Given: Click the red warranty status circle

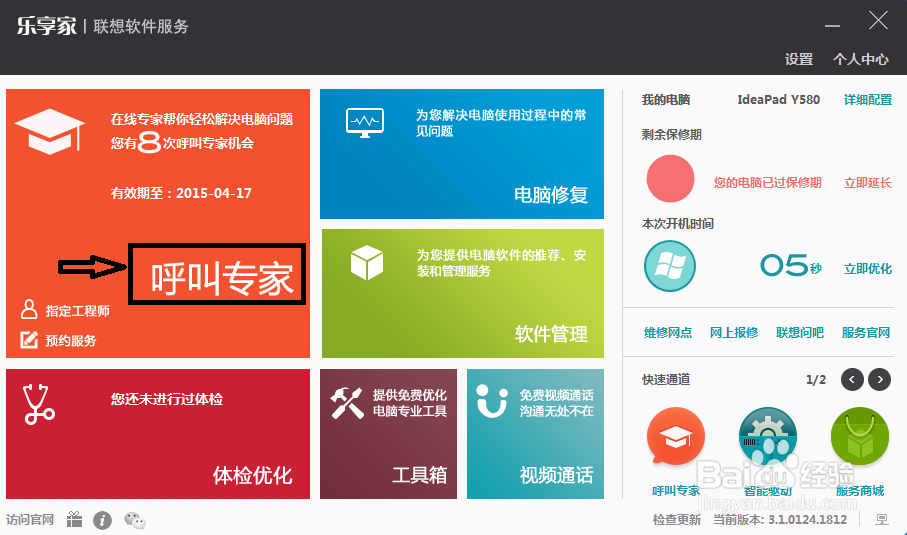Looking at the screenshot, I should tap(670, 179).
